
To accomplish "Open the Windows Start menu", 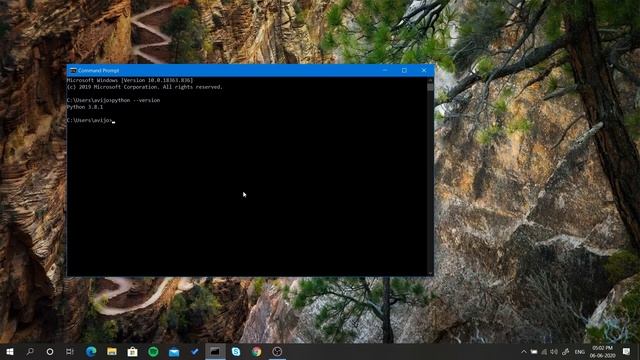I will 10,351.
